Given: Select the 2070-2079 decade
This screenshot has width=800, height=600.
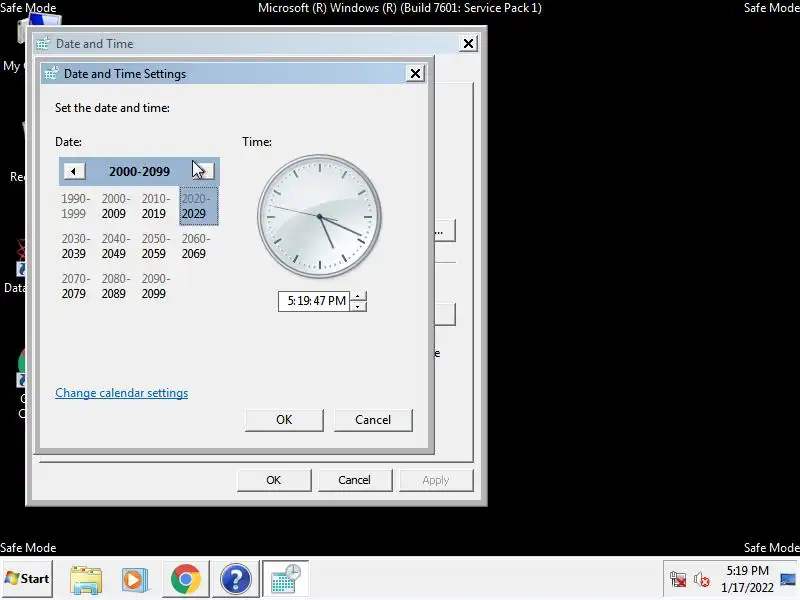Looking at the screenshot, I should click(74, 286).
